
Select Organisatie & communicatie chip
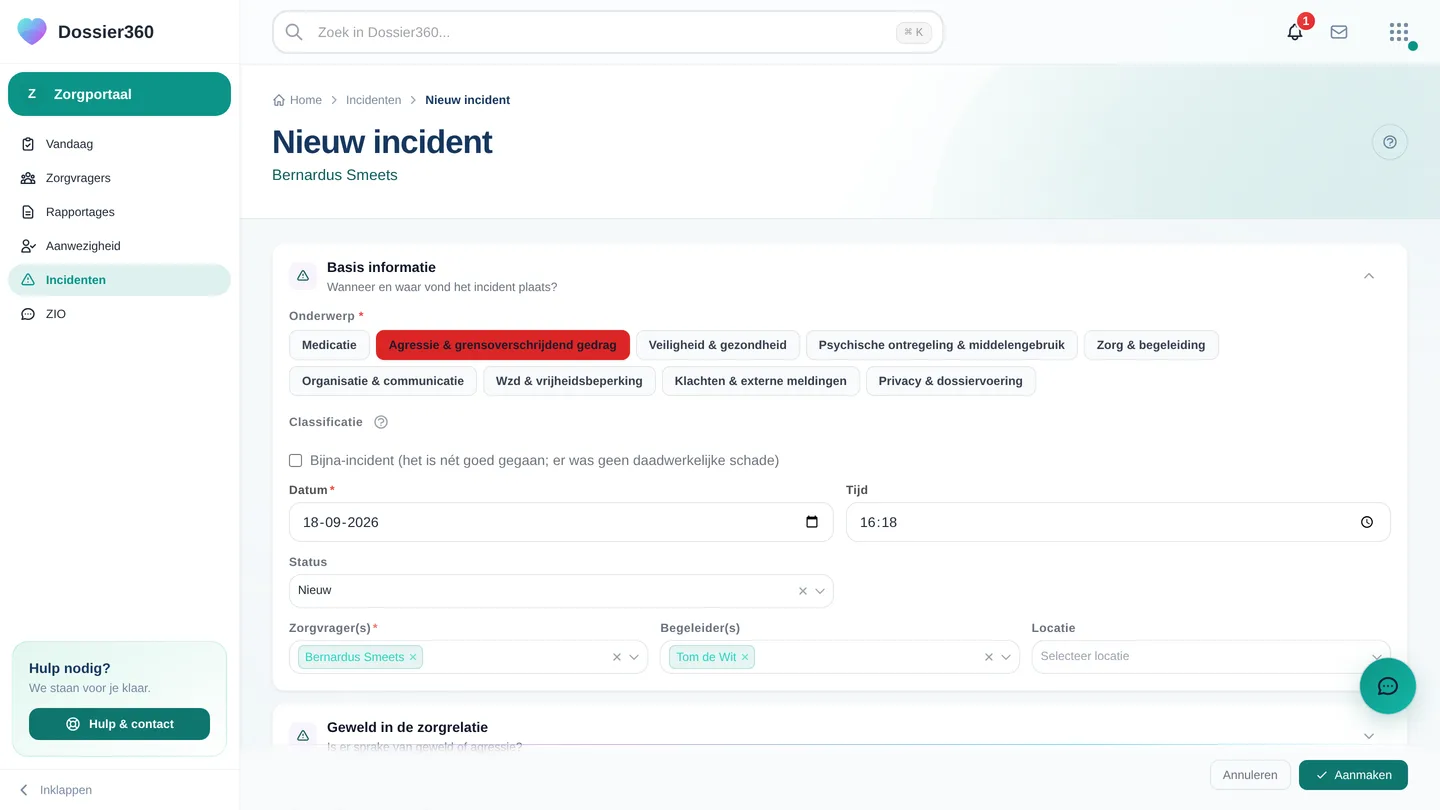pyautogui.click(x=383, y=381)
